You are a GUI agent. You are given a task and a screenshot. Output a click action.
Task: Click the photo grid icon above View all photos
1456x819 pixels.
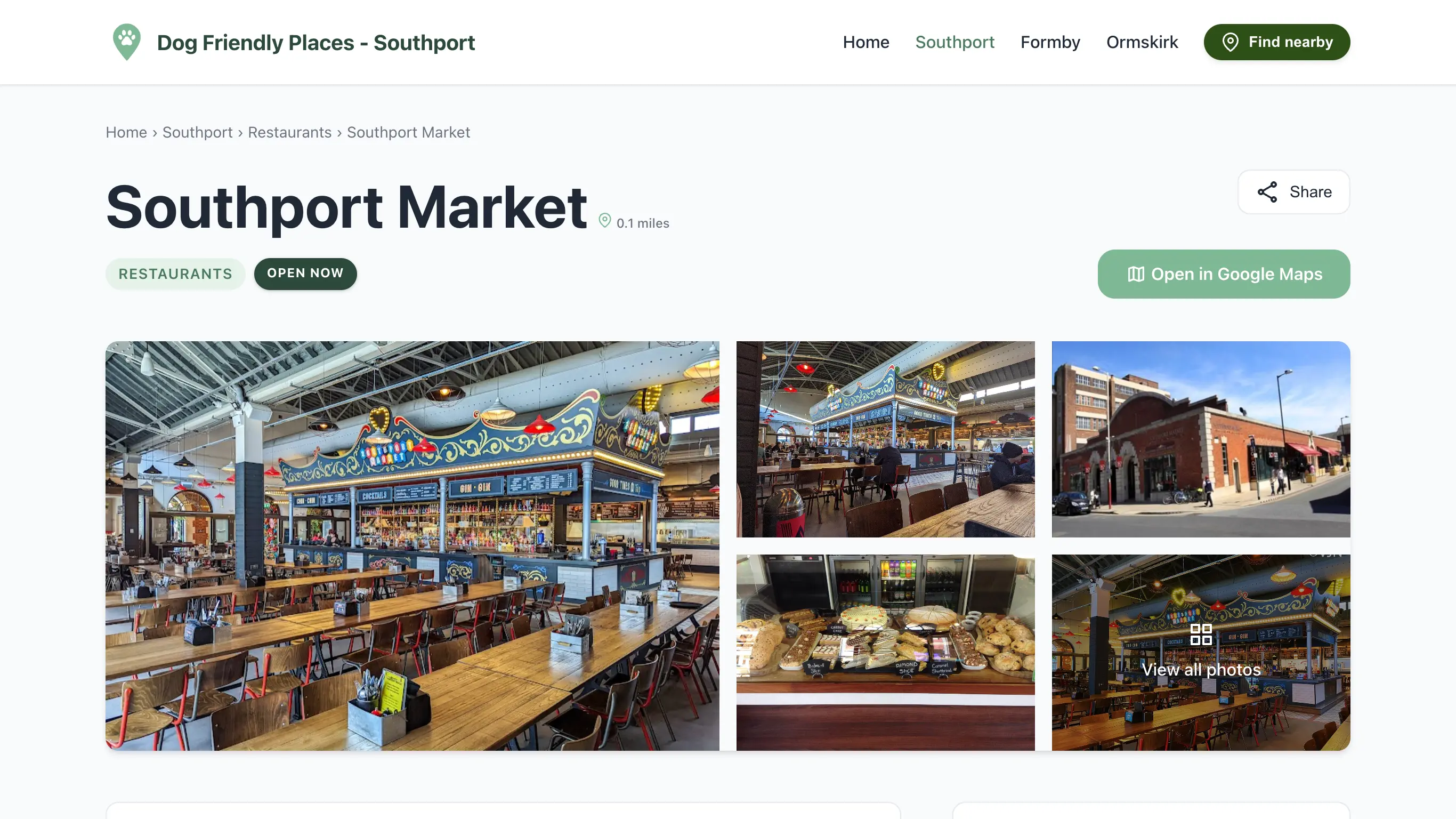[x=1201, y=634]
